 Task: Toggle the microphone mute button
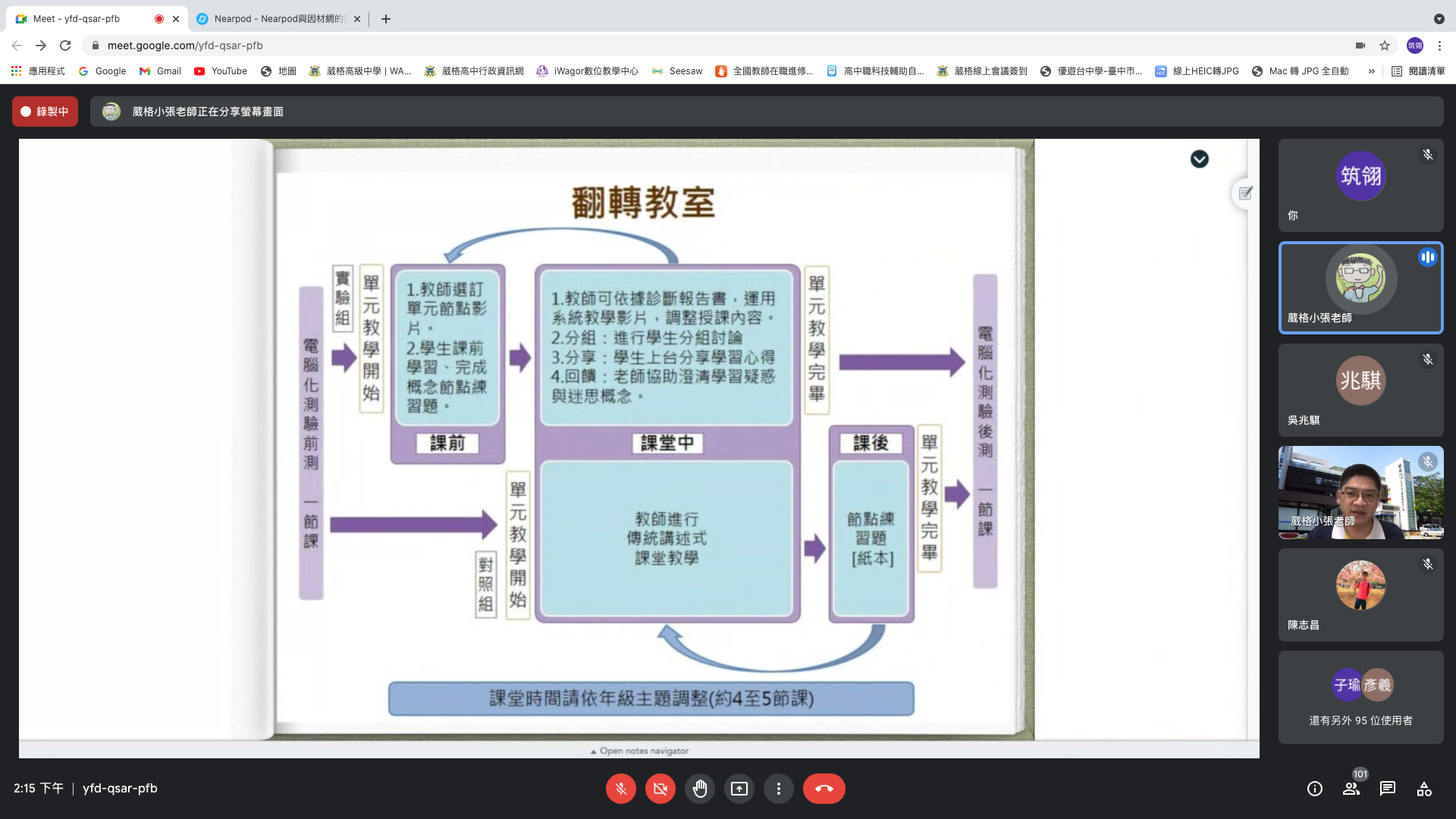pyautogui.click(x=620, y=789)
